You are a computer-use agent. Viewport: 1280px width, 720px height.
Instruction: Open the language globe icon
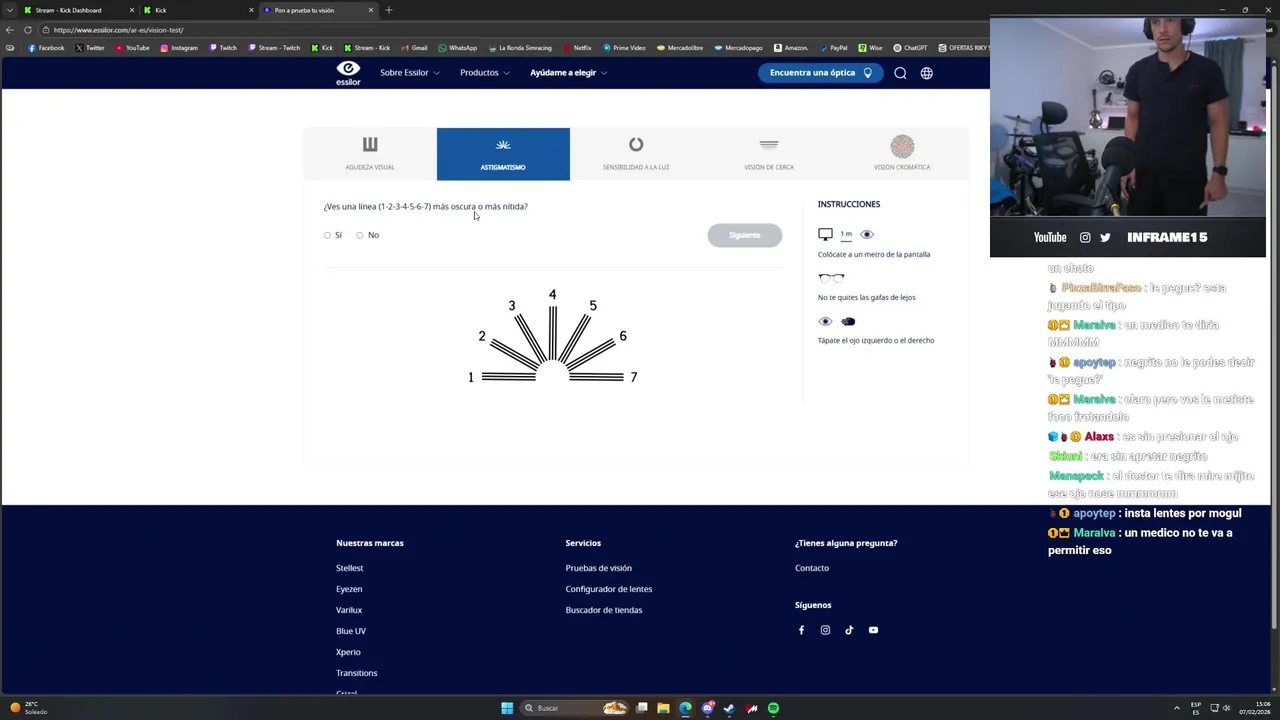(927, 73)
